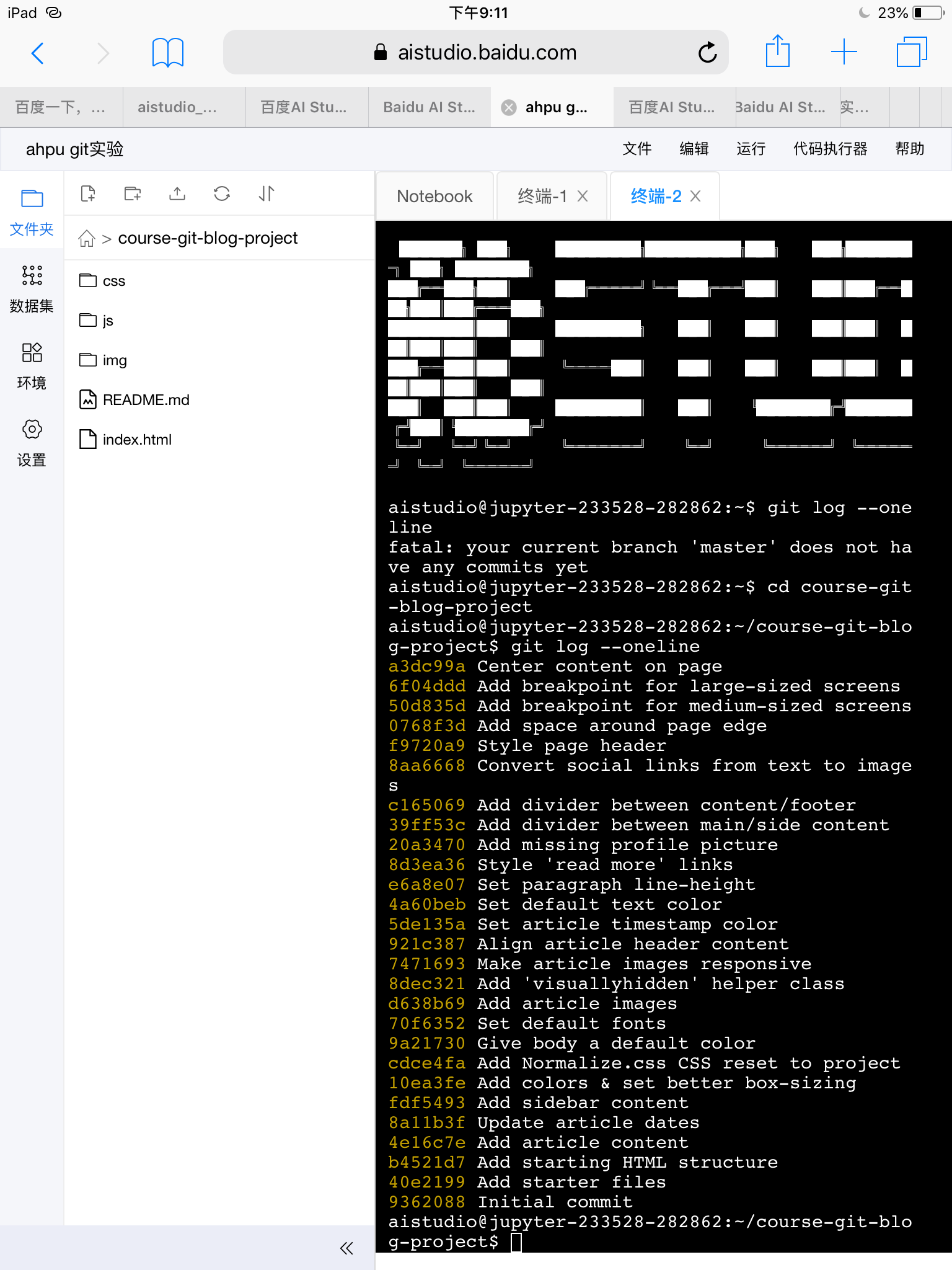Switch to the aistudio_... browser tab
The width and height of the screenshot is (952, 1270).
183,107
